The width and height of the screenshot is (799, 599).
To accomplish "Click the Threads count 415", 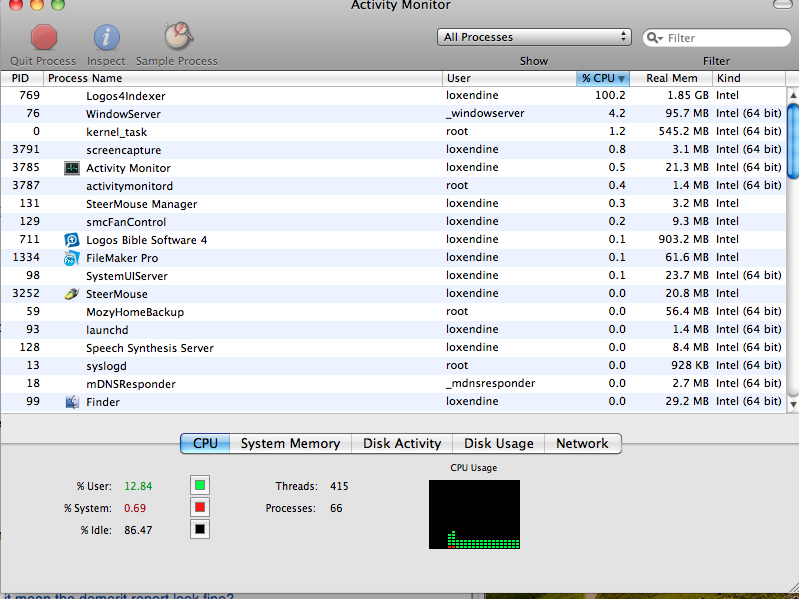I will click(339, 486).
